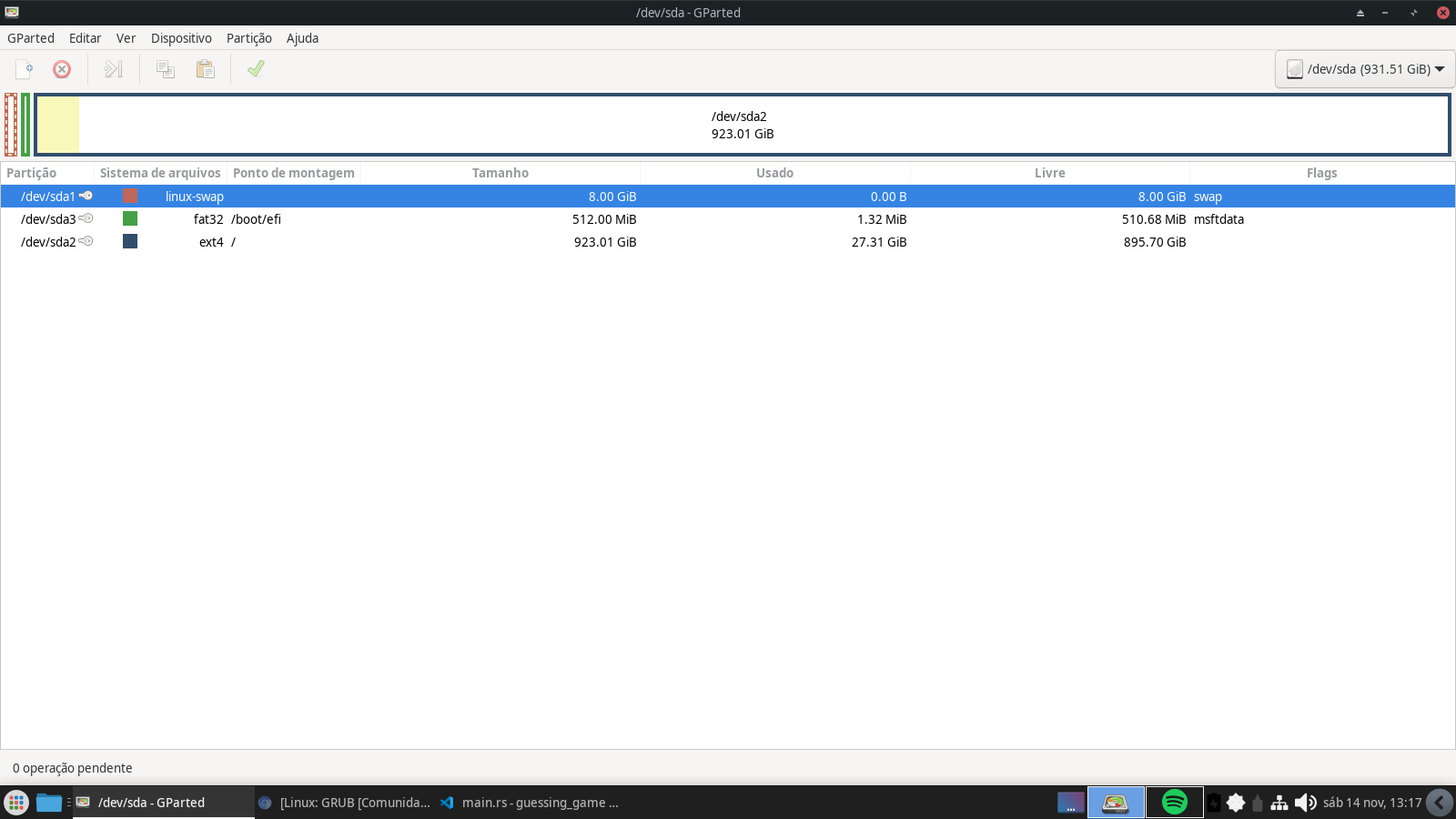
Task: Click the linux-swap filesystem label
Action: point(195,197)
